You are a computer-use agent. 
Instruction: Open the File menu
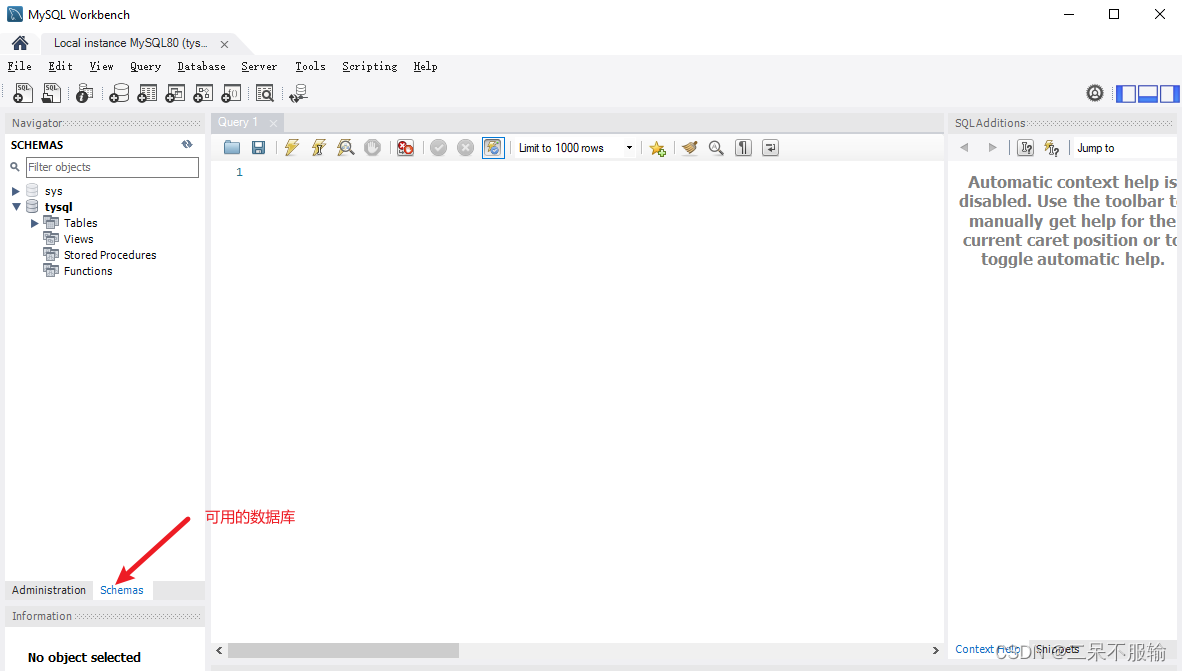20,66
